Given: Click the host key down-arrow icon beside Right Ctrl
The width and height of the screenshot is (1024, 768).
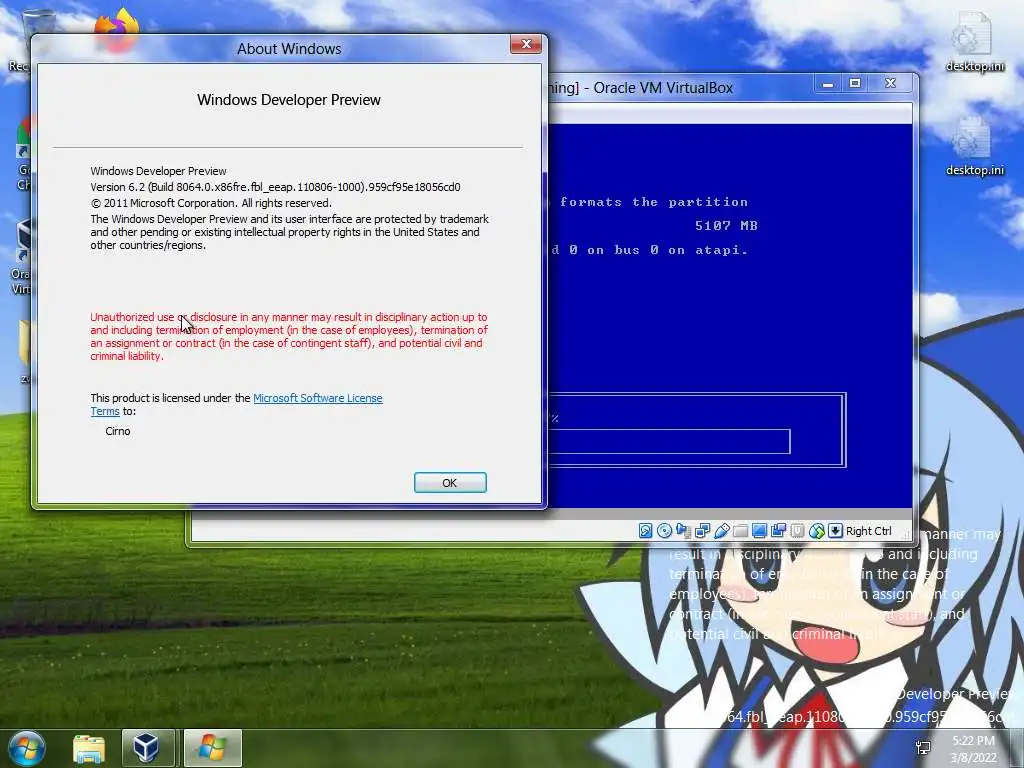Looking at the screenshot, I should coord(835,531).
